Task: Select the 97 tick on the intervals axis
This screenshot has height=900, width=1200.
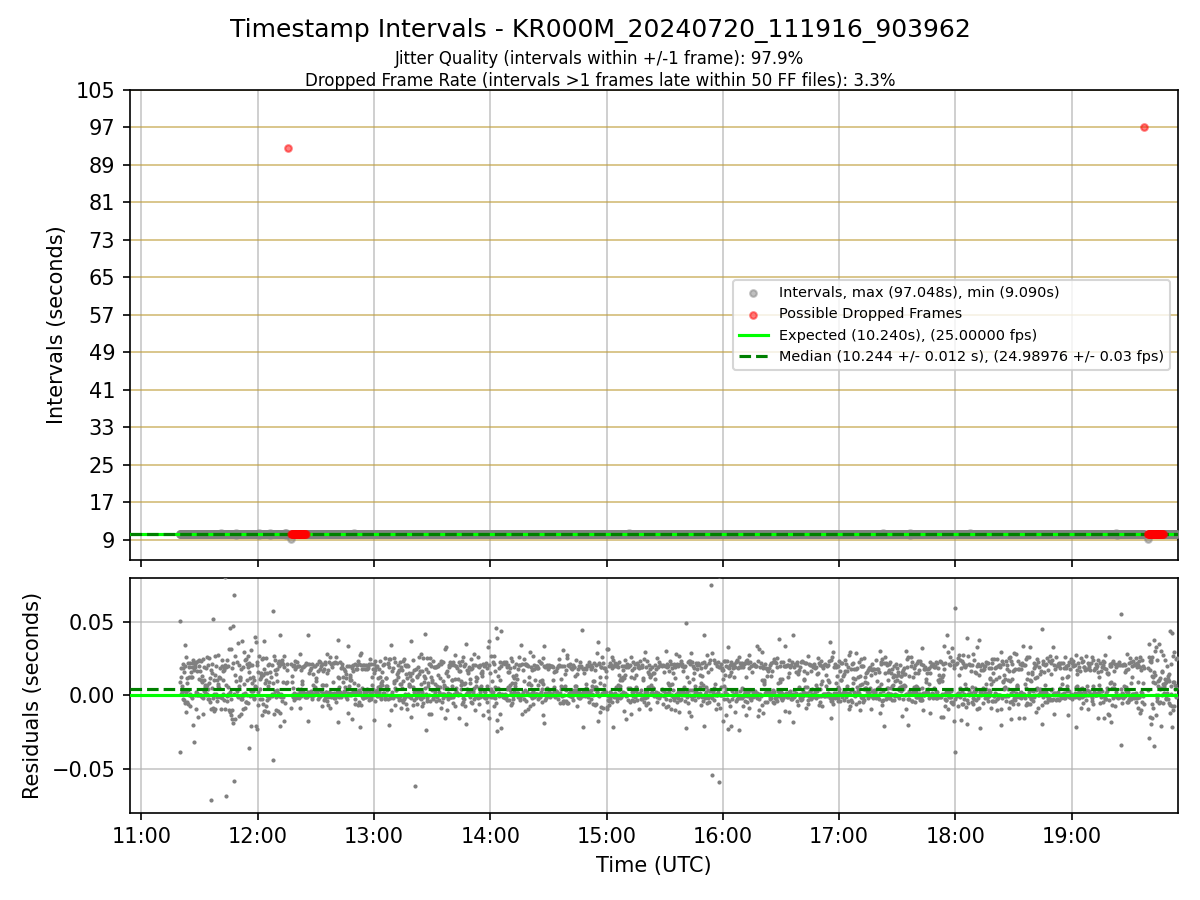Action: click(x=102, y=127)
